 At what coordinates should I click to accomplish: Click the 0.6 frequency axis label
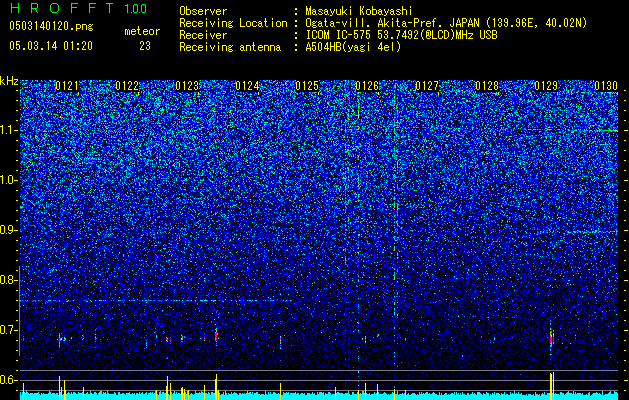[8, 380]
